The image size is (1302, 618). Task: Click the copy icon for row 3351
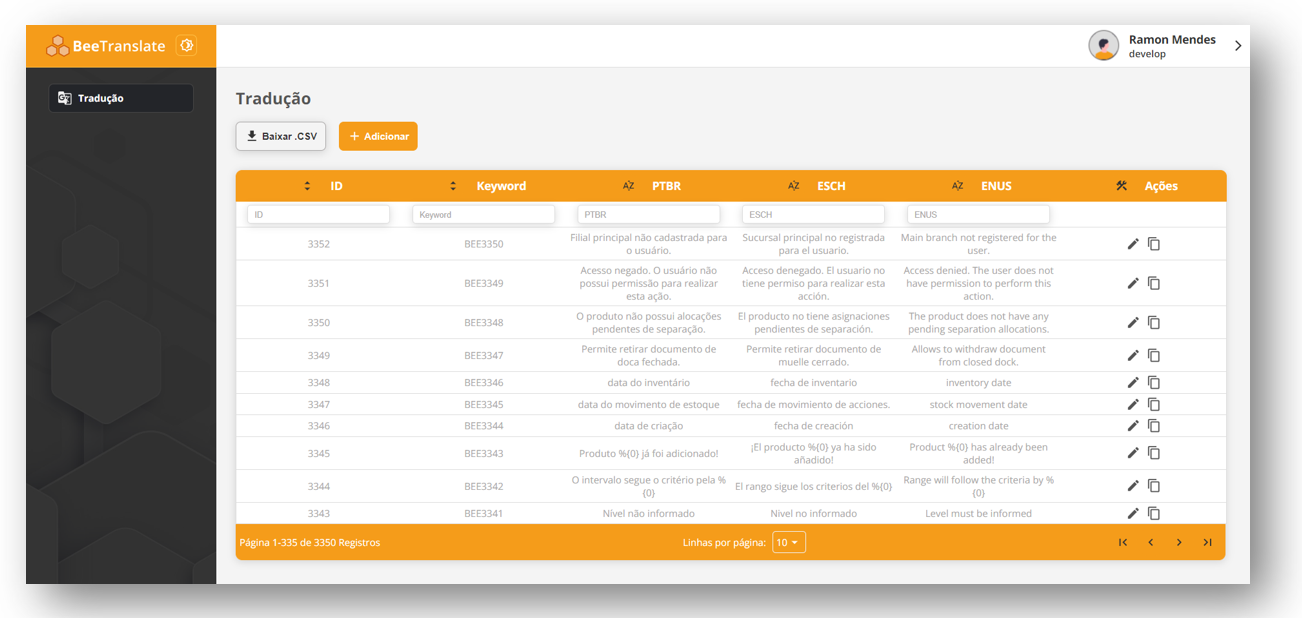pos(1153,283)
